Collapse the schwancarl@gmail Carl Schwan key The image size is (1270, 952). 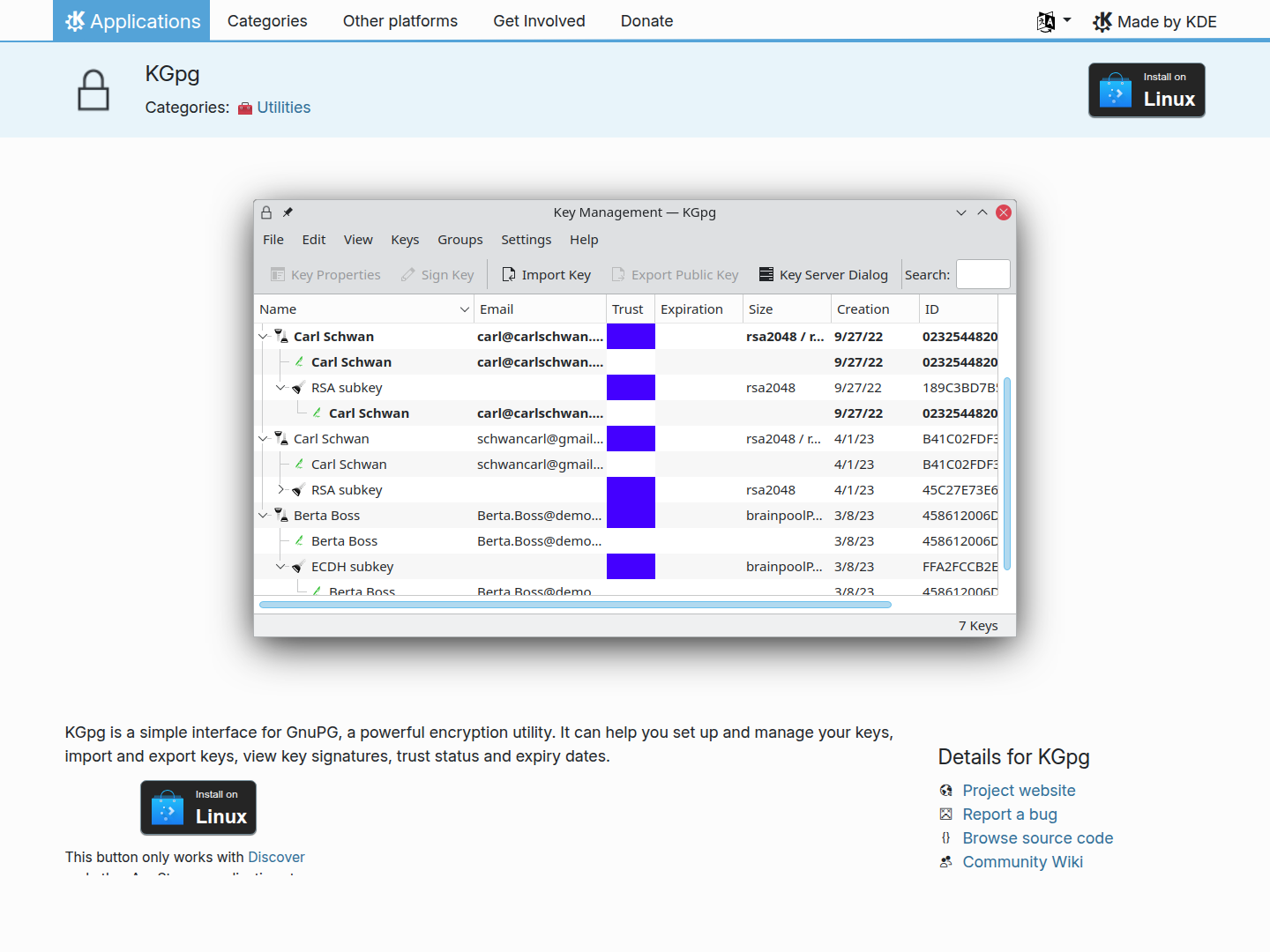coord(263,439)
